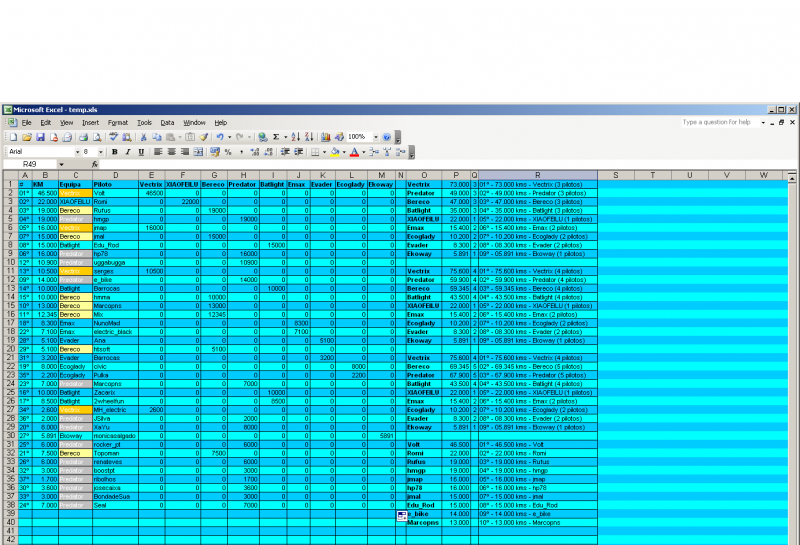Save the workbook with the floppy icon
The width and height of the screenshot is (800, 545).
pyautogui.click(x=40, y=137)
